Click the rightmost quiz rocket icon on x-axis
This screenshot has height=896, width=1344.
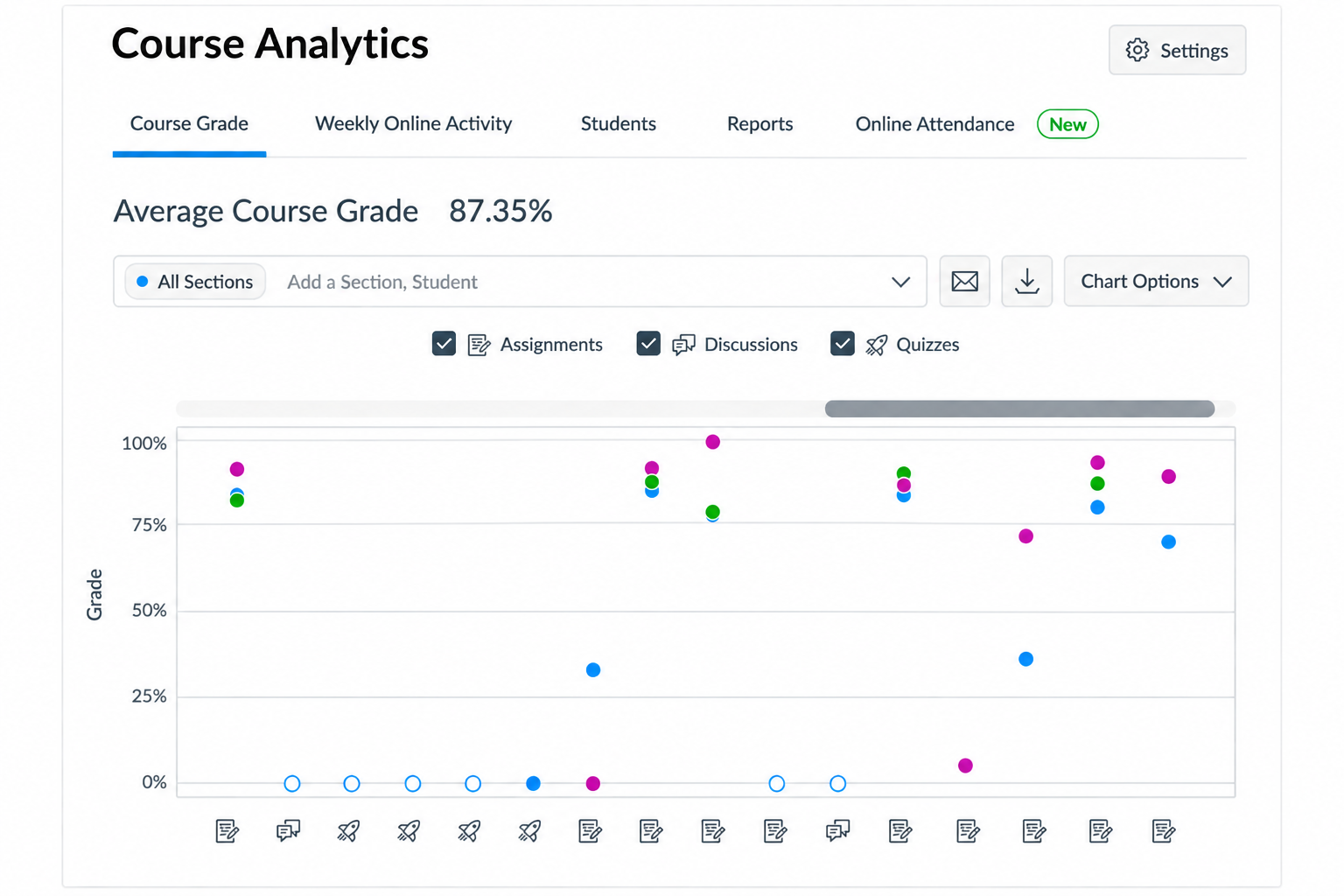(529, 830)
